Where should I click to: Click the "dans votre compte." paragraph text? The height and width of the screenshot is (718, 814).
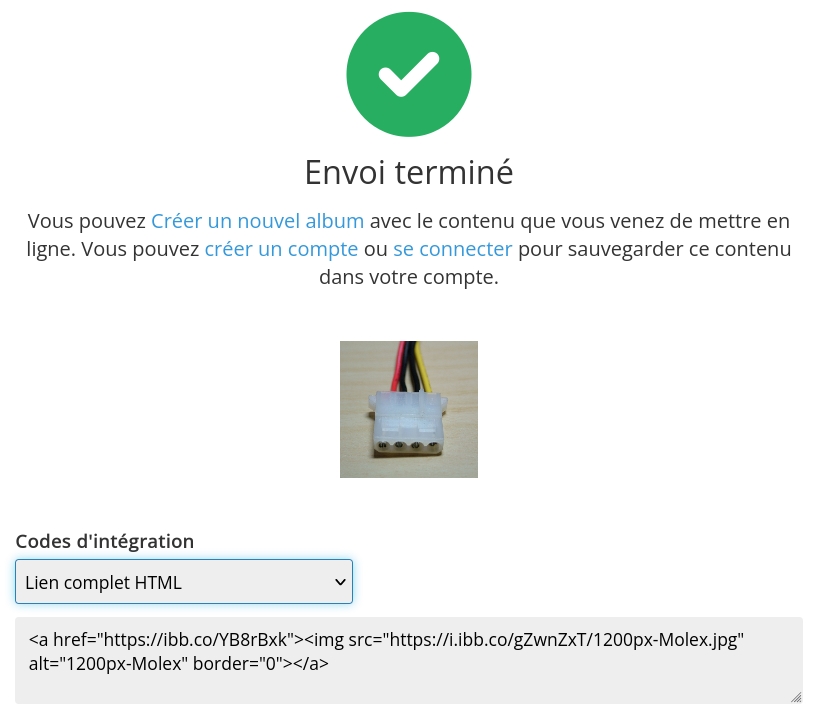(408, 277)
